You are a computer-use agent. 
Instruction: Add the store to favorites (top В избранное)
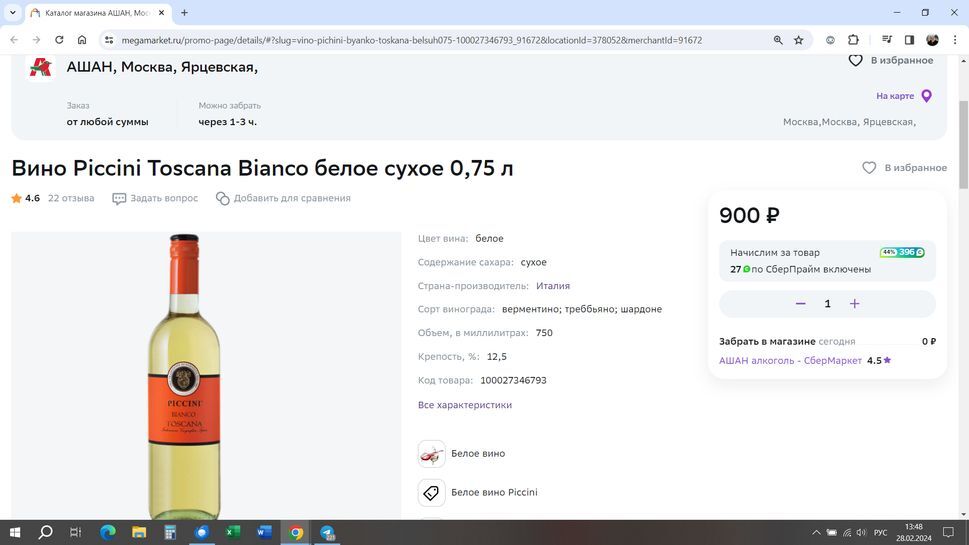891,60
